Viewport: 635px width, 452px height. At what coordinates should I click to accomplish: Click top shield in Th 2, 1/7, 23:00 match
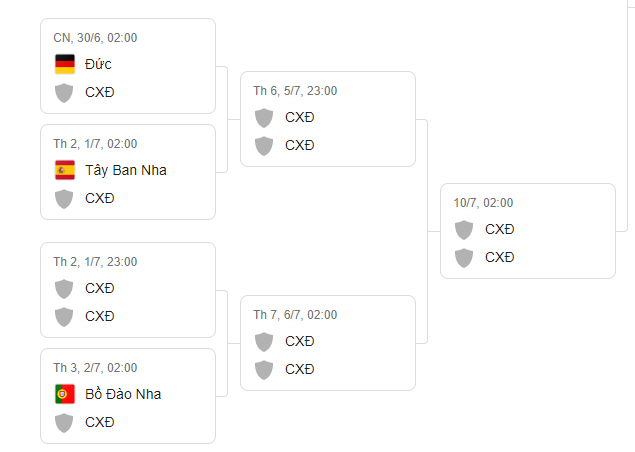pos(64,288)
